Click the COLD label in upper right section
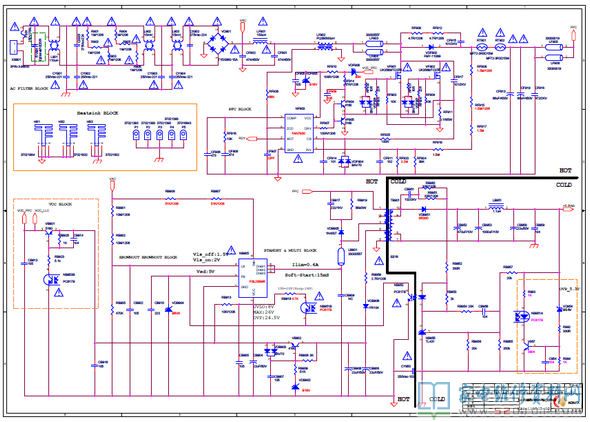Image resolution: width=590 pixels, height=422 pixels. click(564, 185)
